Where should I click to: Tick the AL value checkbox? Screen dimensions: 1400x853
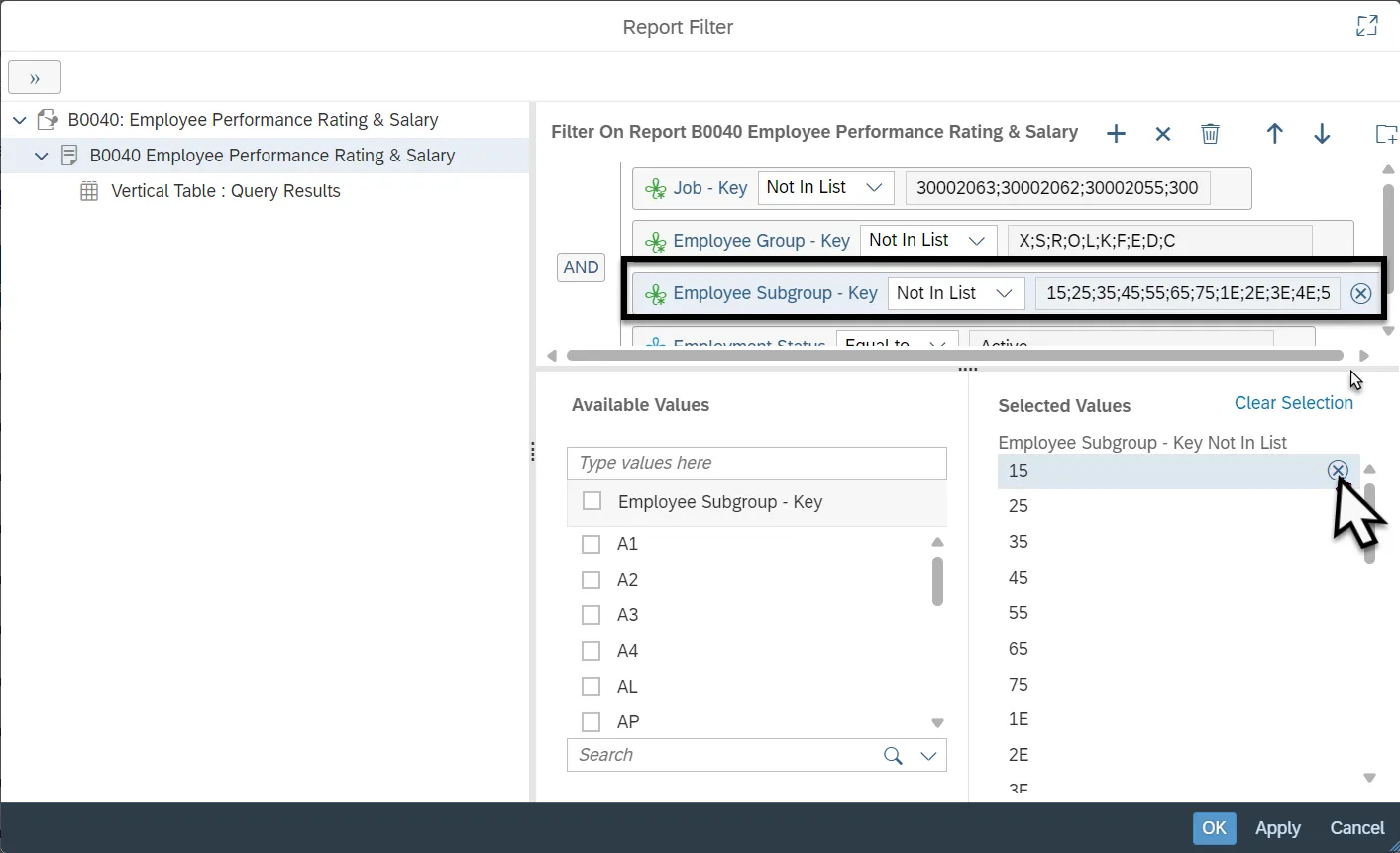click(592, 687)
